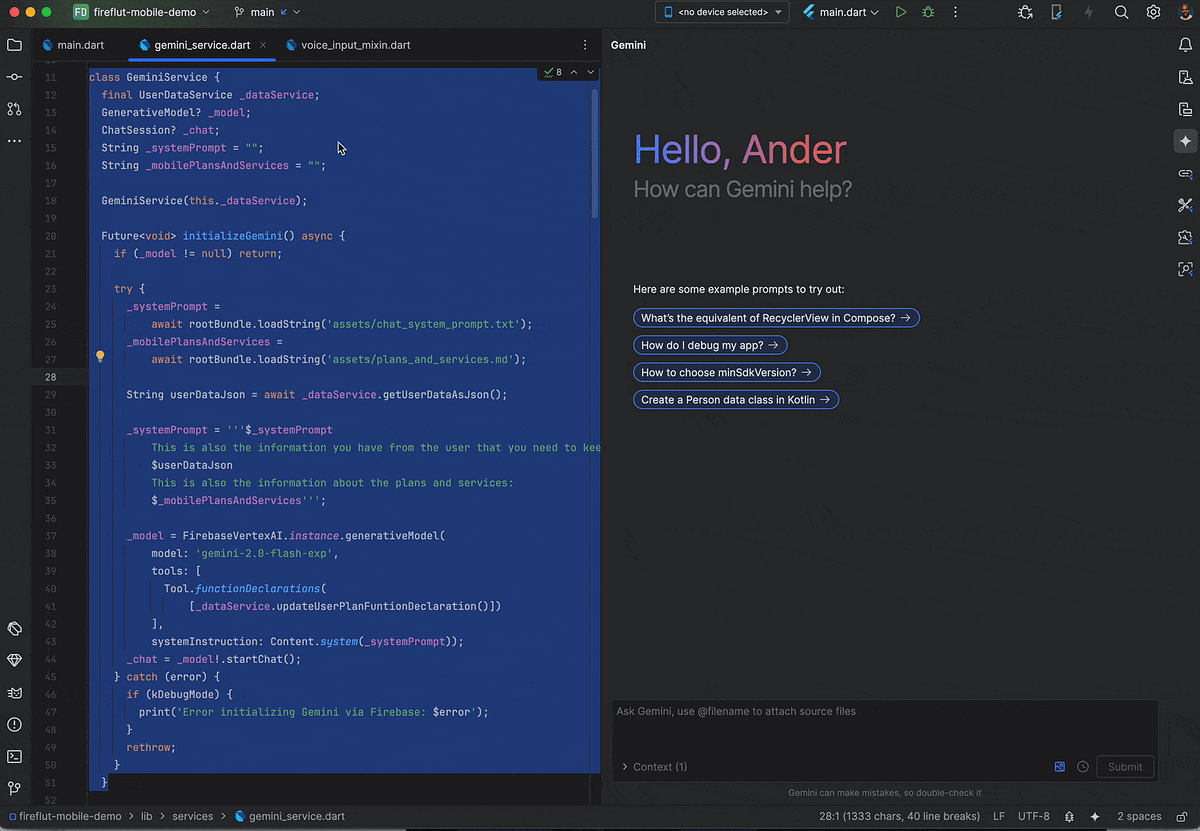Screen dimensions: 1200x831
Task: Switch to the voice_input_mixin.dart tab
Action: click(355, 45)
